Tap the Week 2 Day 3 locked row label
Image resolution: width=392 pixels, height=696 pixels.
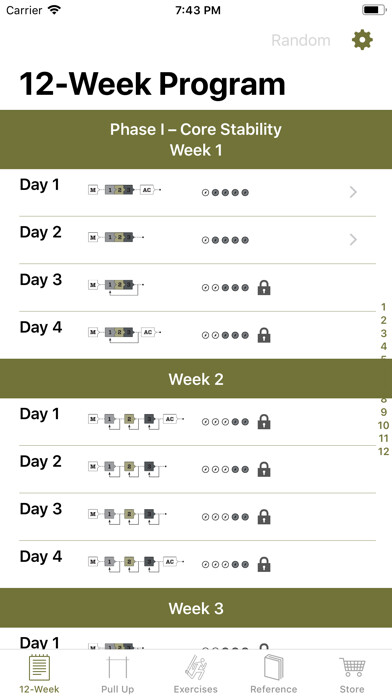pos(41,509)
